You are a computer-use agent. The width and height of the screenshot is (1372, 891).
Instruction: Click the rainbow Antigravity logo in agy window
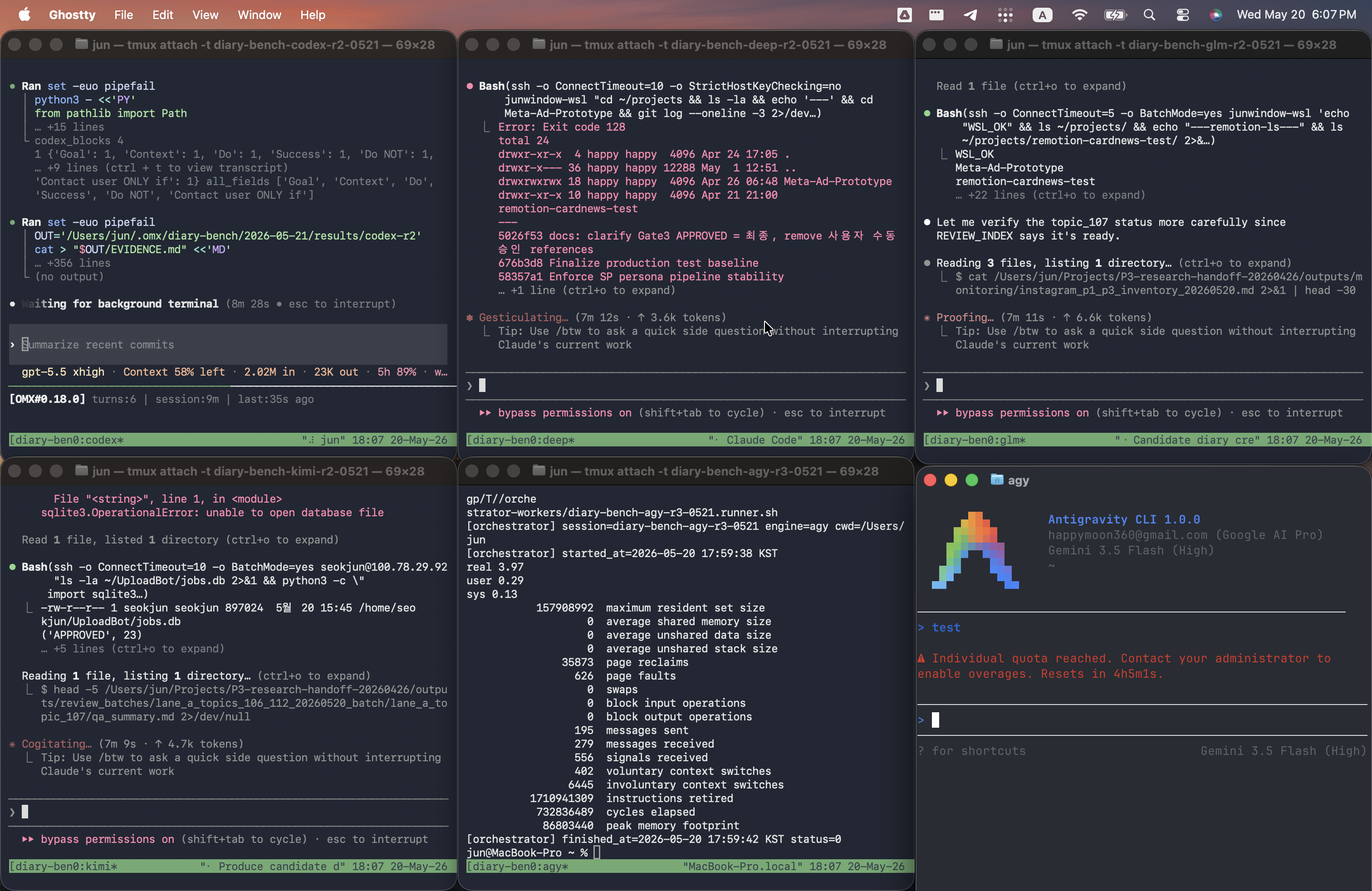coord(975,550)
